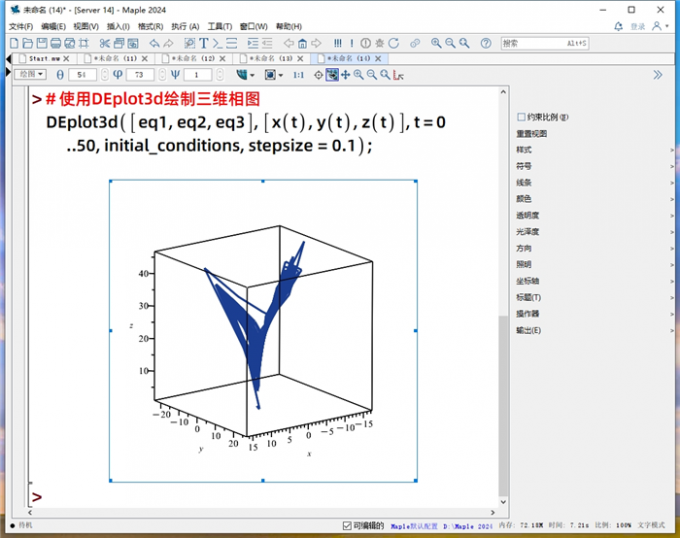Screen dimensions: 680x538
Task: Open the 格式(R) menu
Action: point(150,26)
